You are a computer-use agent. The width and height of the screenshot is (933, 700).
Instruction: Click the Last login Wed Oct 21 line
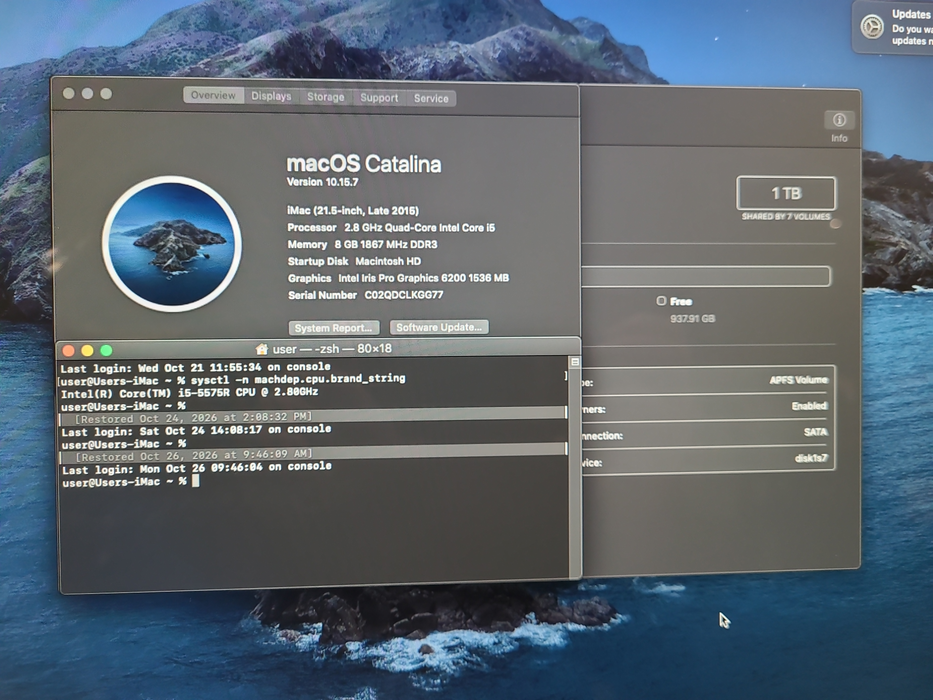pos(195,367)
